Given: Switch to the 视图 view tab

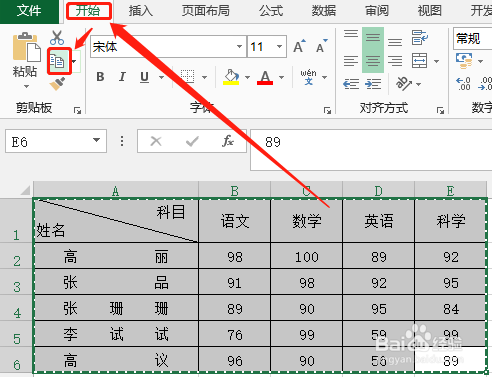Looking at the screenshot, I should [430, 11].
